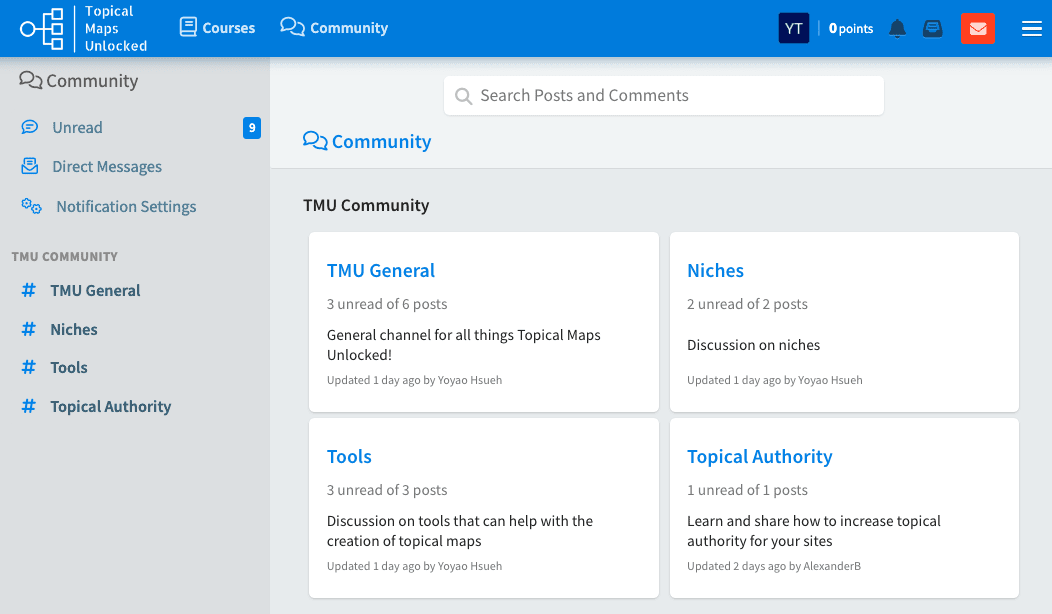Click the hash icon beside Tools
Image resolution: width=1052 pixels, height=614 pixels.
29,368
